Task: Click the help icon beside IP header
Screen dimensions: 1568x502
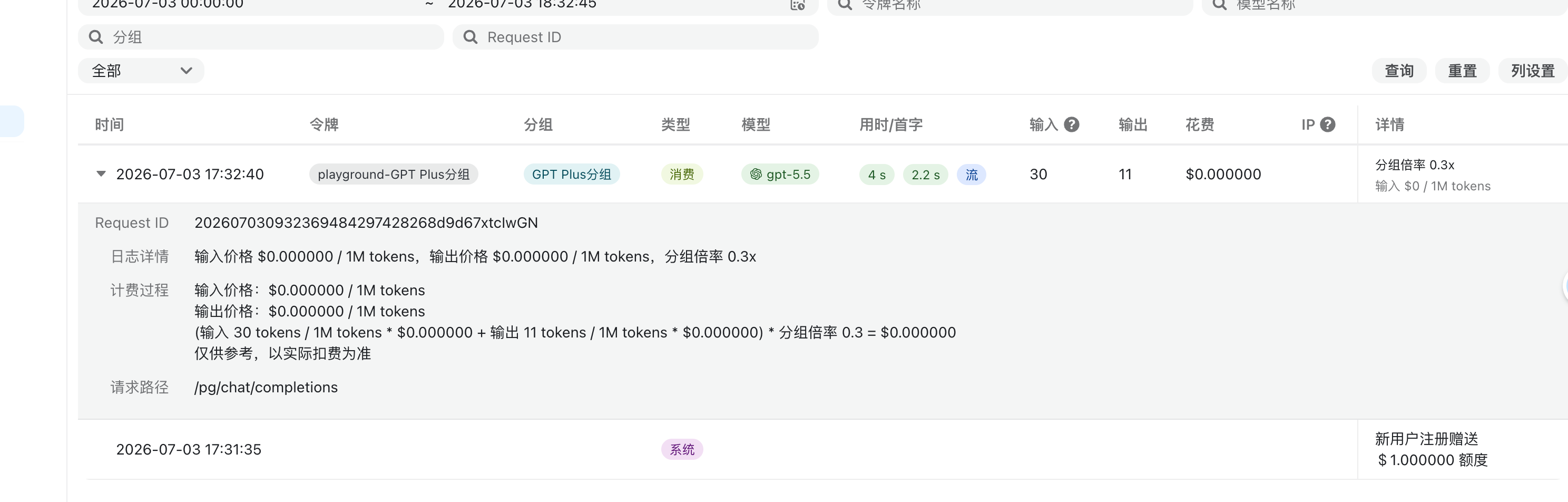Action: 1328,124
